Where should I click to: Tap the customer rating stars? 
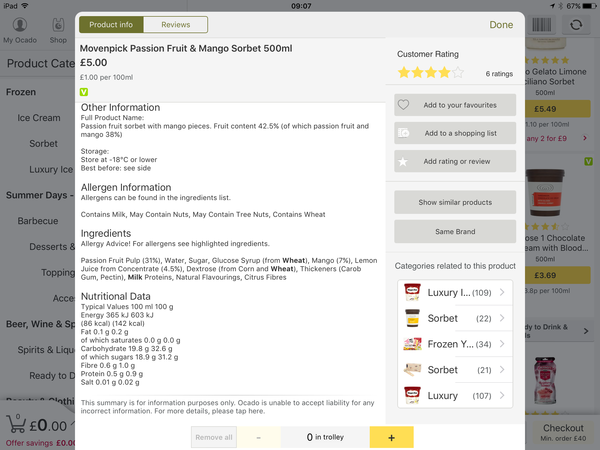430,72
